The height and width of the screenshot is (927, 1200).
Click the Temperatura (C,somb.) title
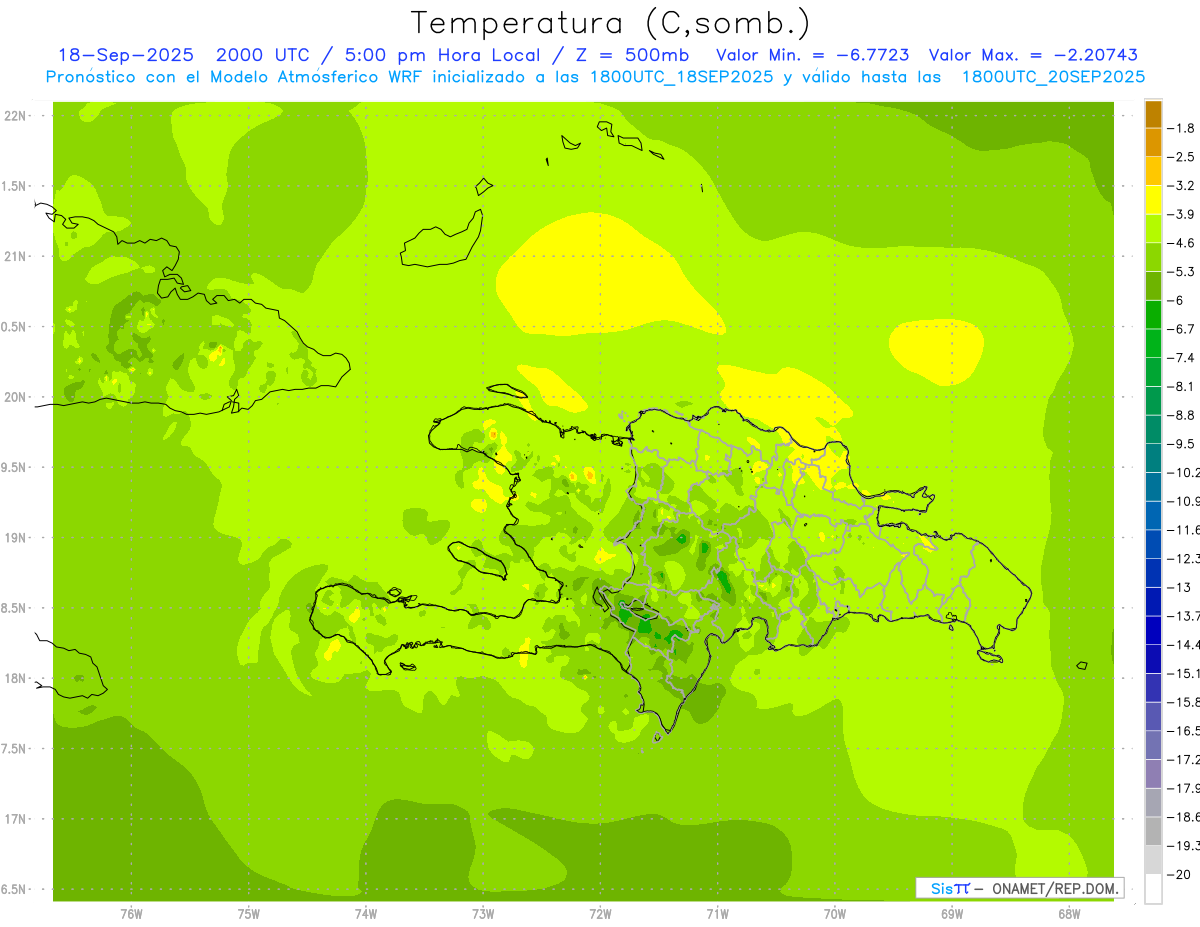point(611,22)
